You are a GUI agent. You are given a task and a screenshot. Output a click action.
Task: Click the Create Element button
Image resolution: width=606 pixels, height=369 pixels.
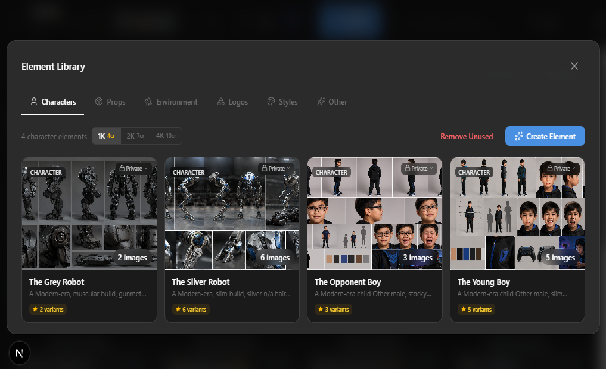click(545, 136)
